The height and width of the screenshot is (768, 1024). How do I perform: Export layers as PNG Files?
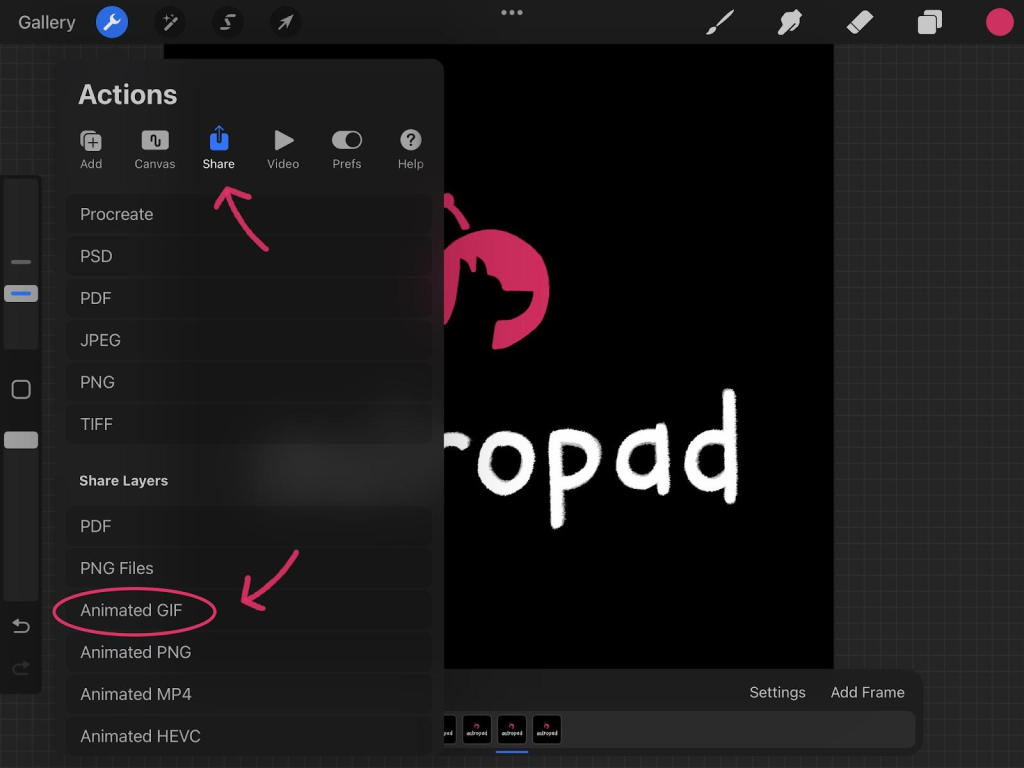(x=248, y=568)
